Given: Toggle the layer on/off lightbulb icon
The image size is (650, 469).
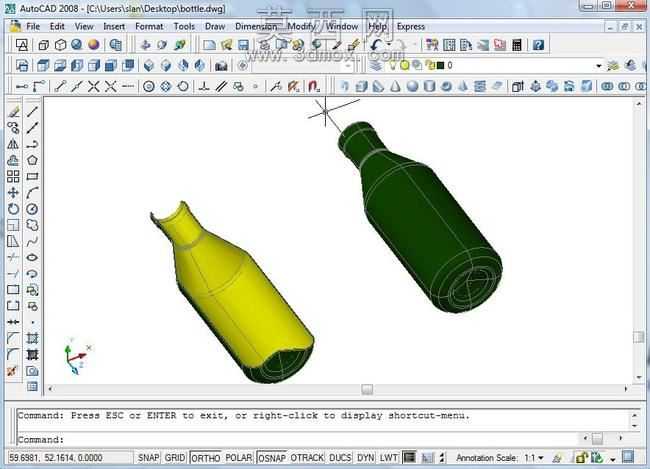Looking at the screenshot, I should (393, 65).
